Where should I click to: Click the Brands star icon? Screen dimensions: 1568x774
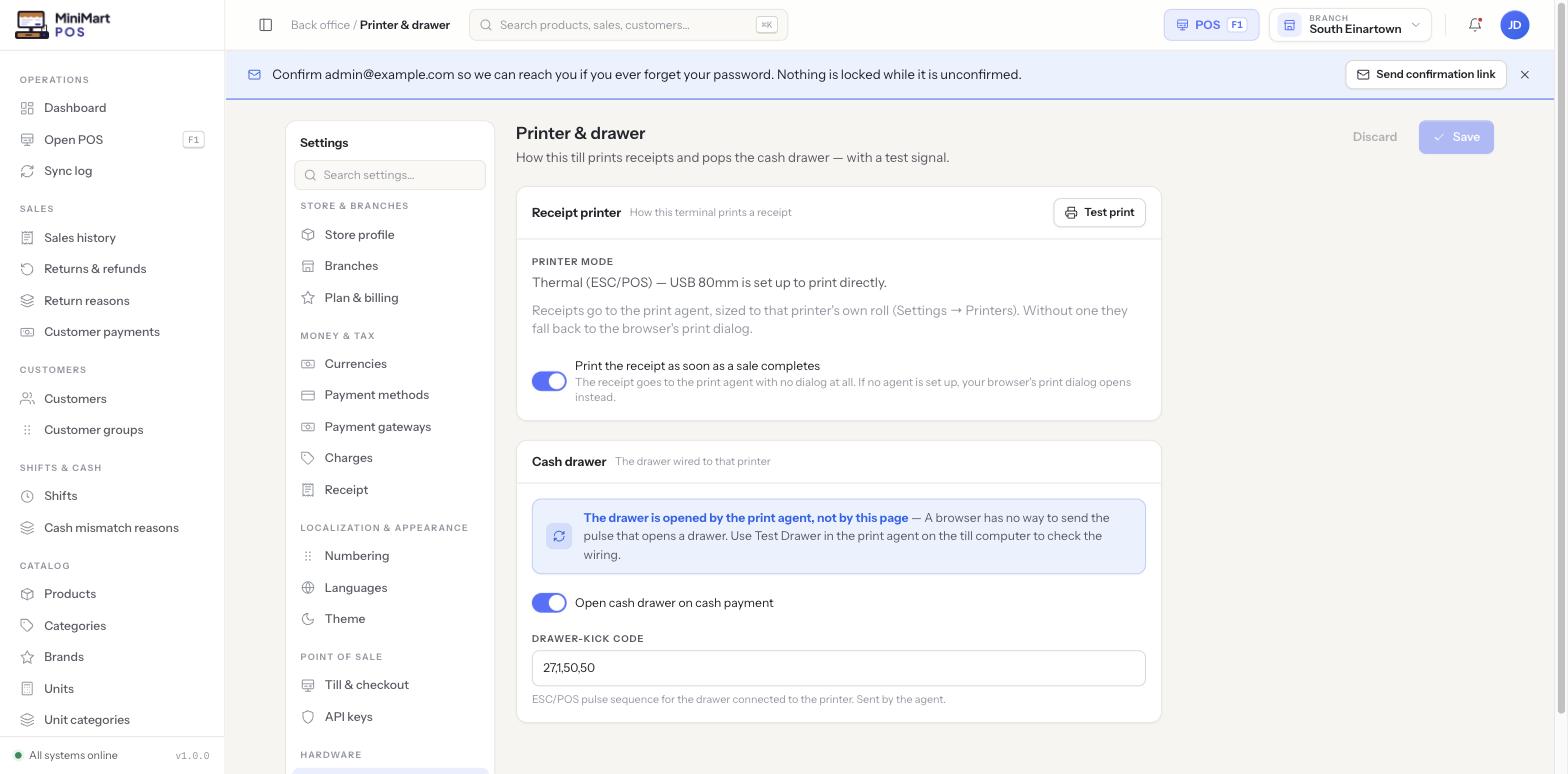(27, 657)
